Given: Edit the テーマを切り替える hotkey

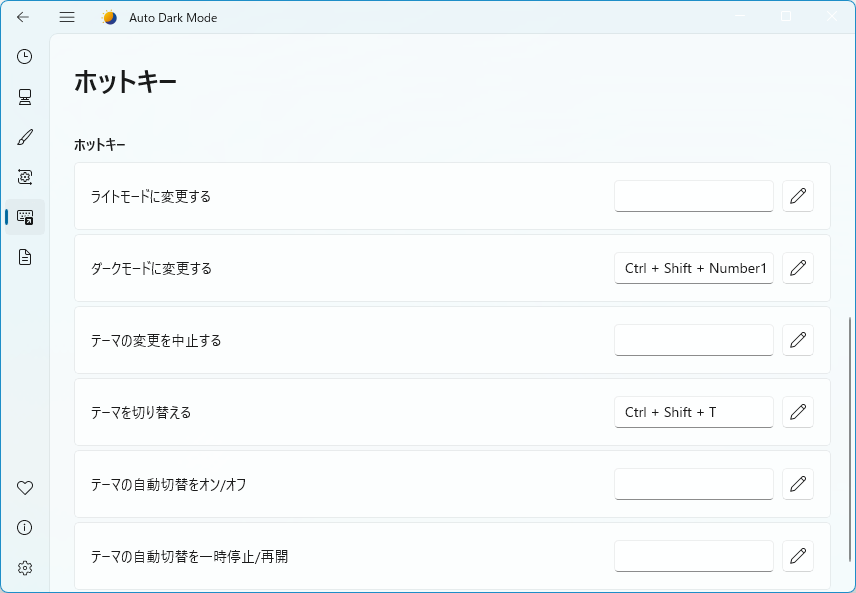Looking at the screenshot, I should click(x=797, y=412).
